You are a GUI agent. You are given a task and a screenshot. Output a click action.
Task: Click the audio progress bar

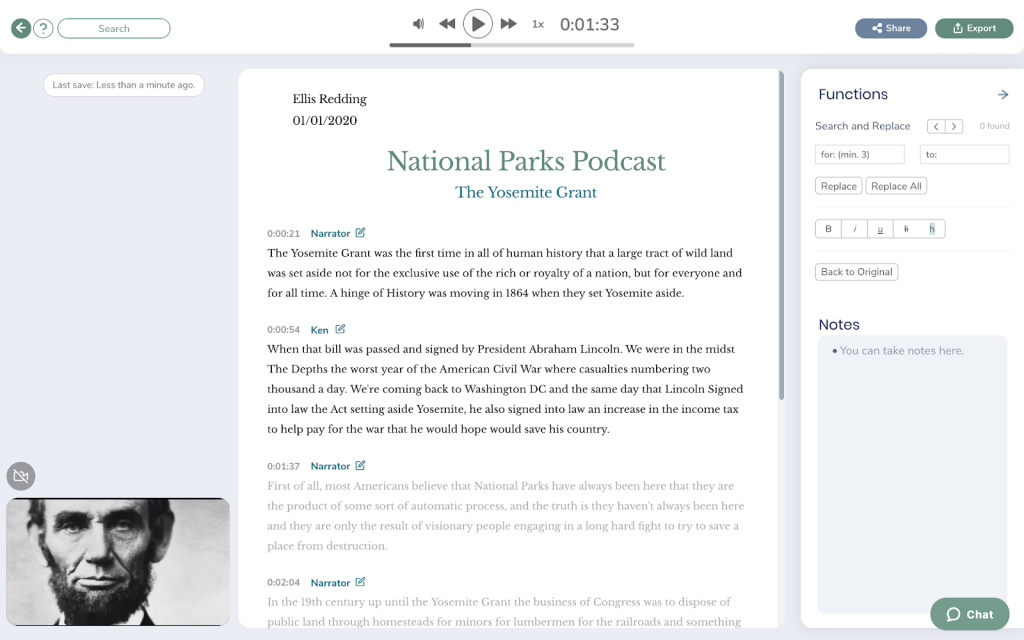coord(511,45)
